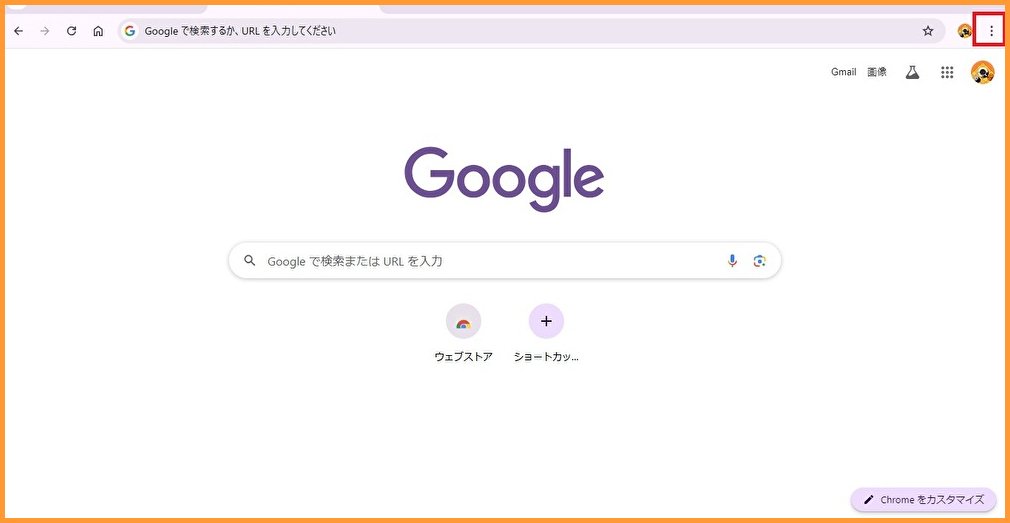Click magnifier icon in search box
1010x523 pixels.
[x=249, y=261]
